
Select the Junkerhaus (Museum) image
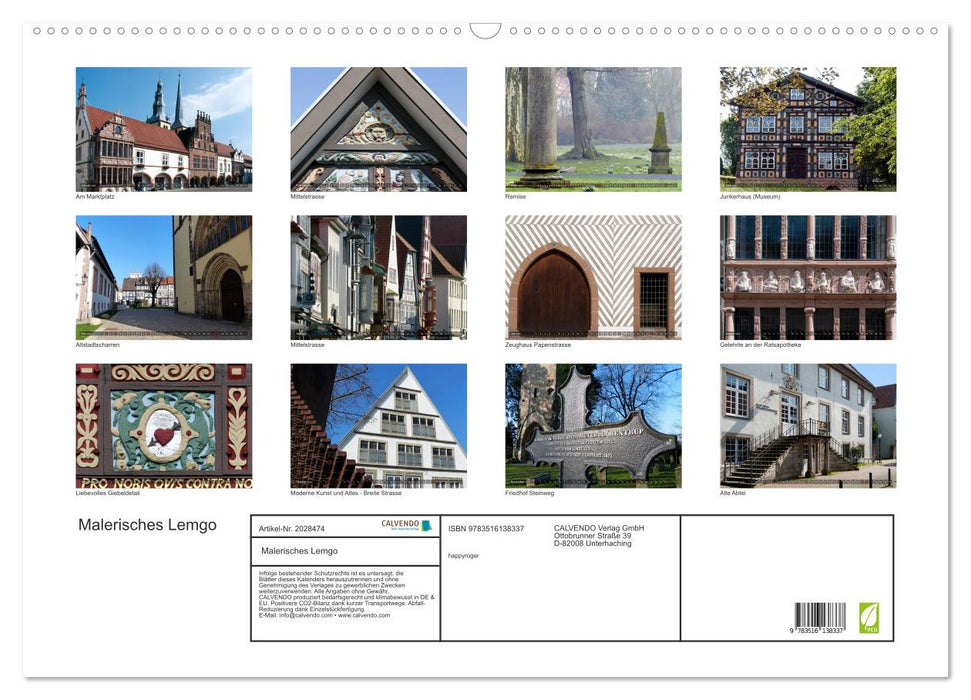click(808, 128)
